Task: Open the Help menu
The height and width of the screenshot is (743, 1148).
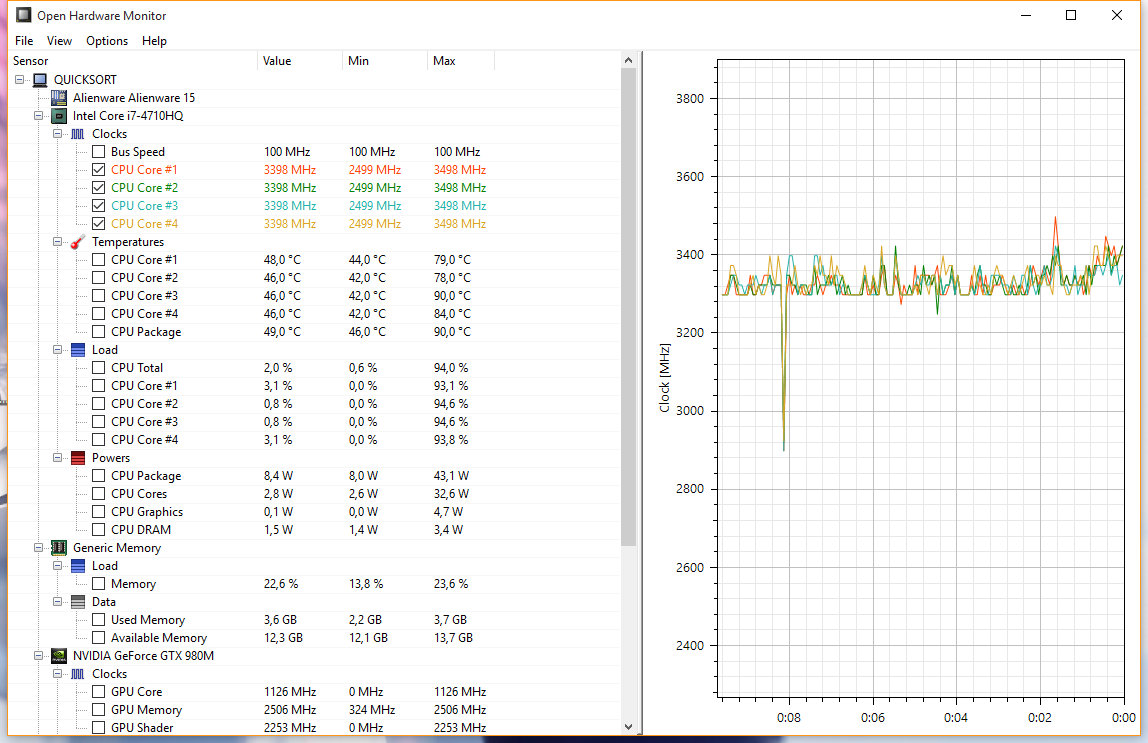Action: tap(154, 41)
